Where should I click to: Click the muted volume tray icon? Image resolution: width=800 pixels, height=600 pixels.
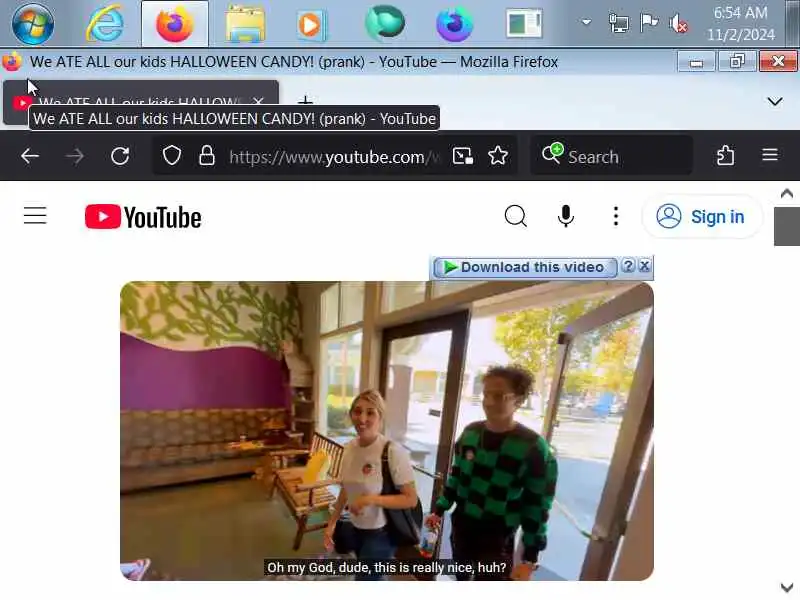[x=679, y=23]
